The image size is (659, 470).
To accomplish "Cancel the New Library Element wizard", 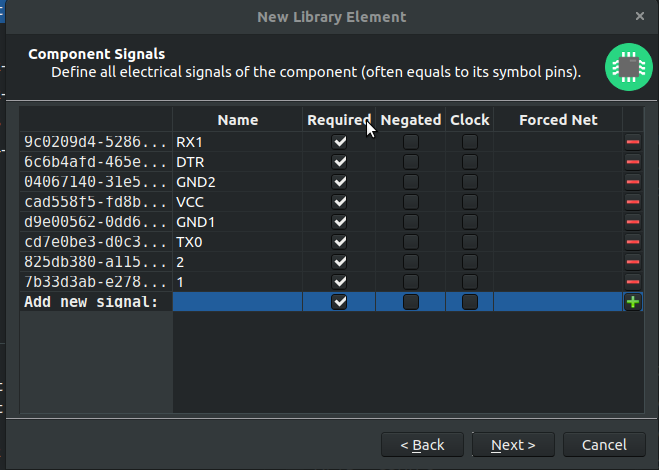I will (604, 445).
